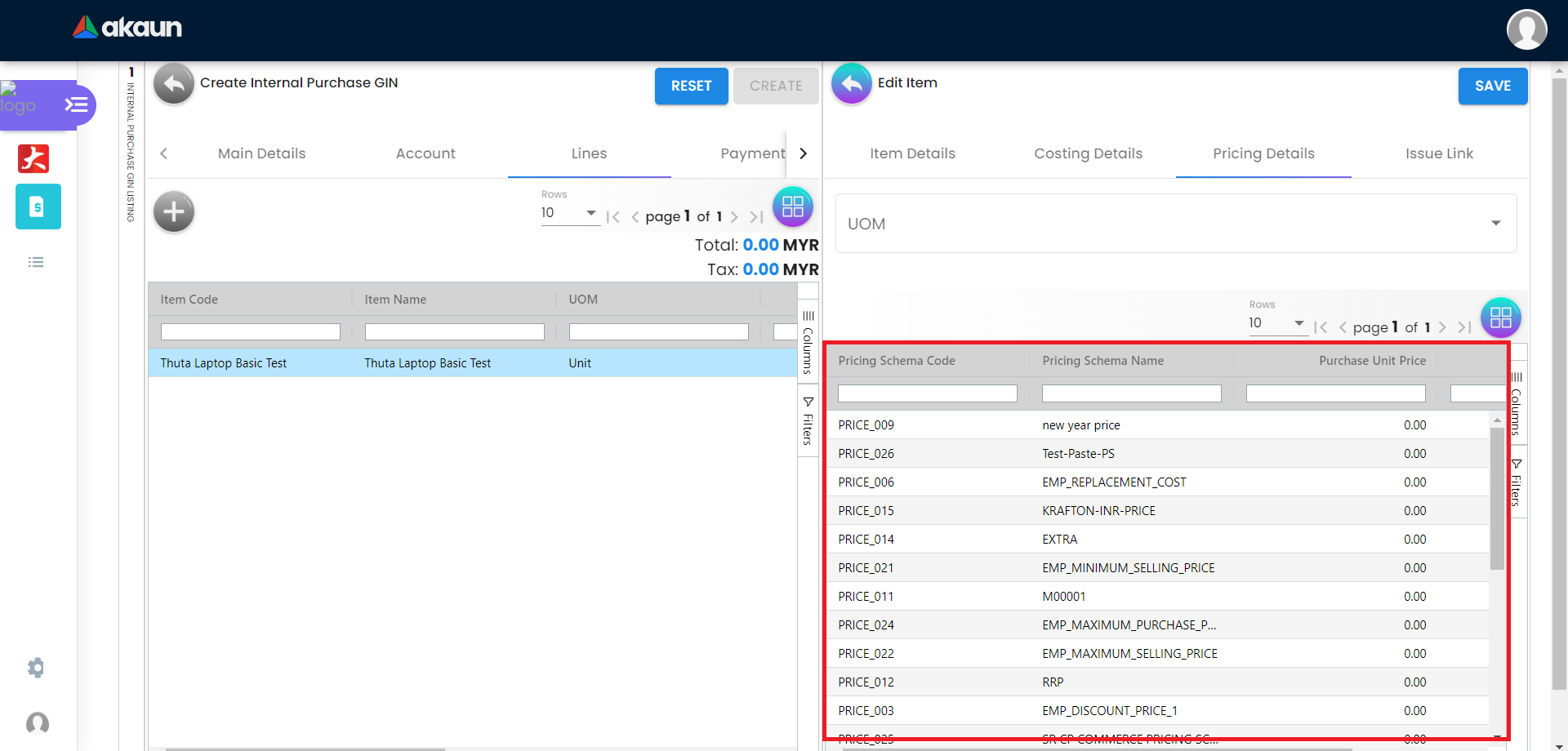This screenshot has width=1568, height=751.
Task: Open Rows per page dropdown in Lines panel
Action: click(x=569, y=213)
